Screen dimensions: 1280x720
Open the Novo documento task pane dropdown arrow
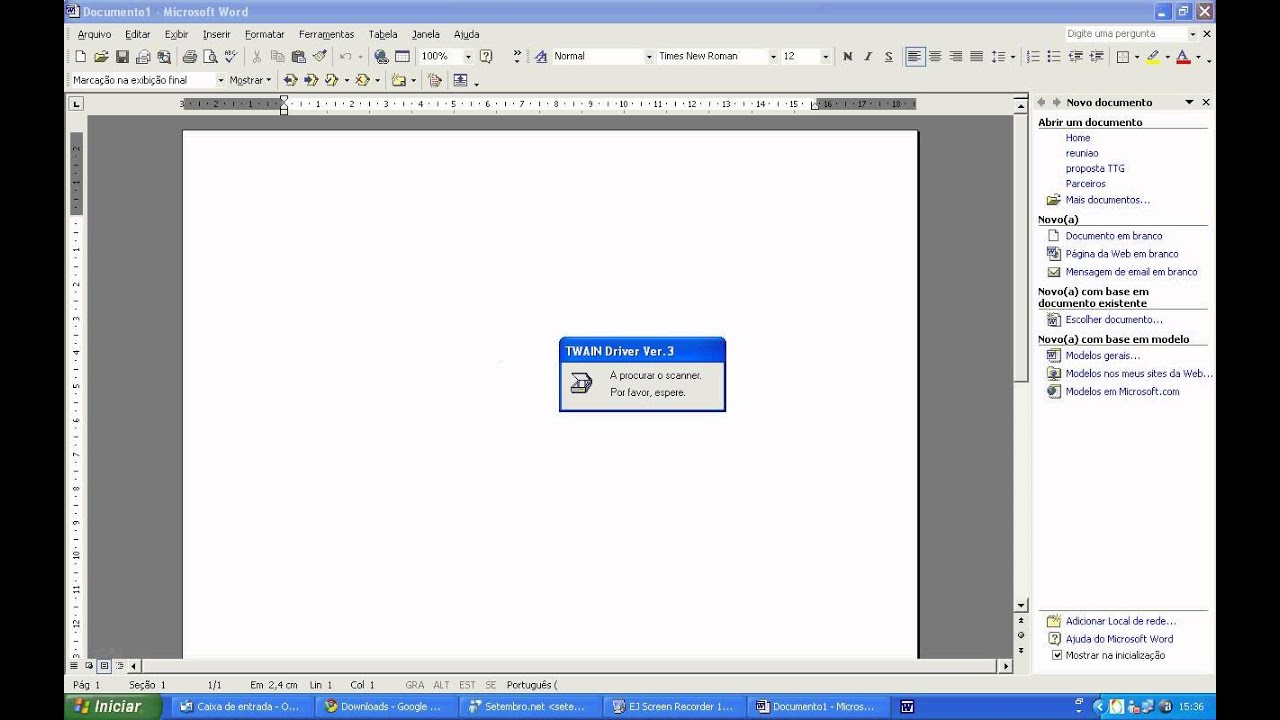(x=1189, y=102)
